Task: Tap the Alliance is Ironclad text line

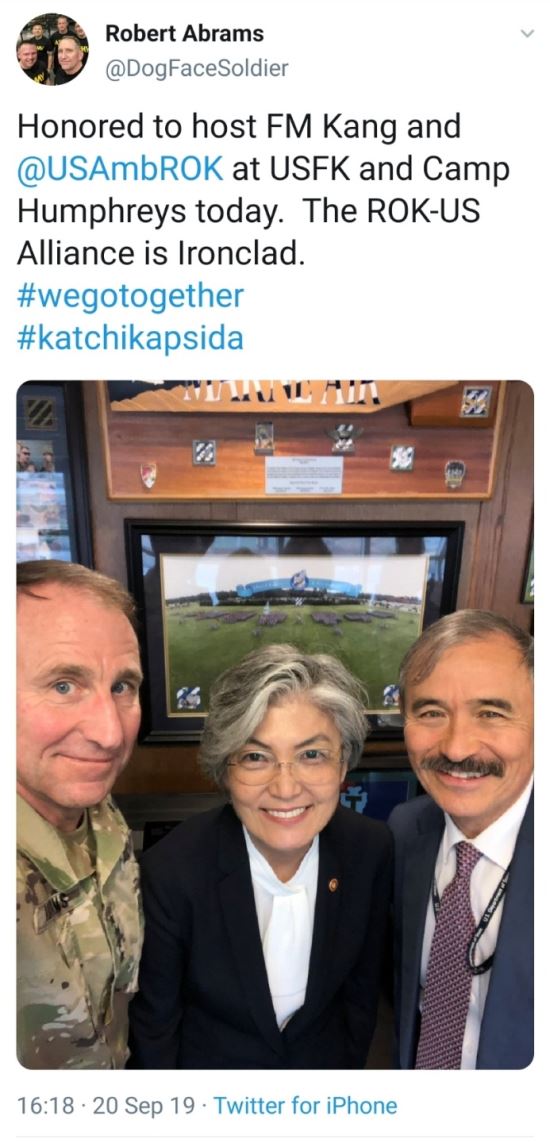Action: 160,253
